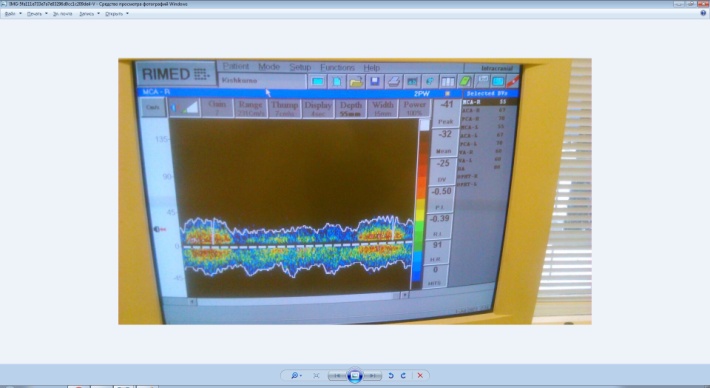Rotate the photo clockwise
Viewport: 710px width, 388px height.
coord(403,375)
